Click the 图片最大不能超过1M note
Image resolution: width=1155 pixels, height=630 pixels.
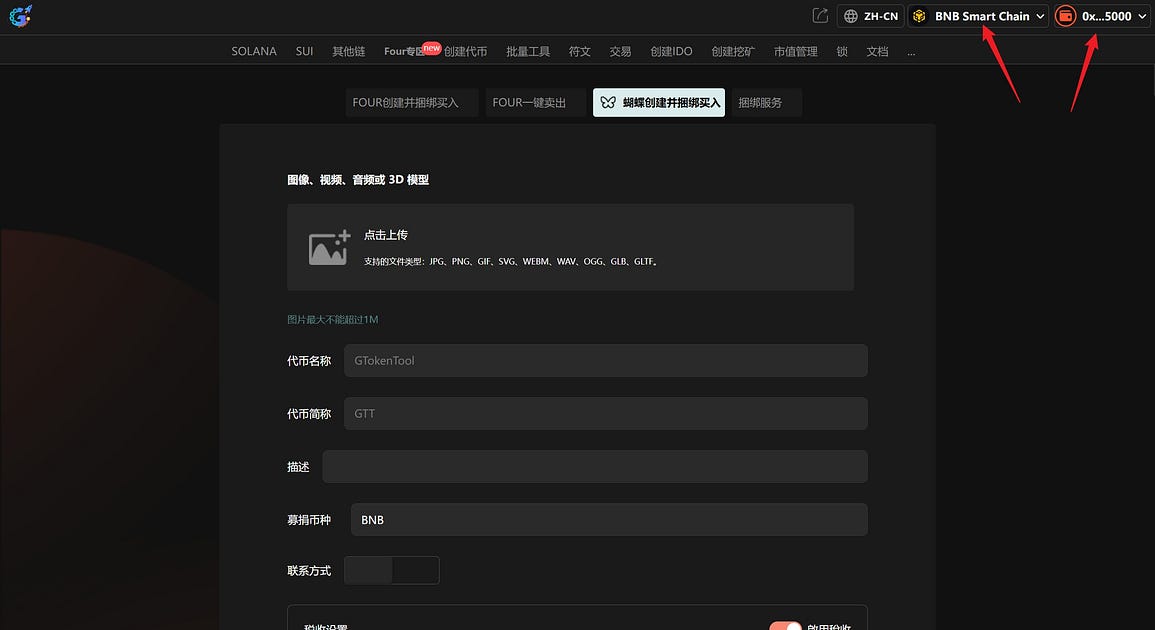click(332, 319)
